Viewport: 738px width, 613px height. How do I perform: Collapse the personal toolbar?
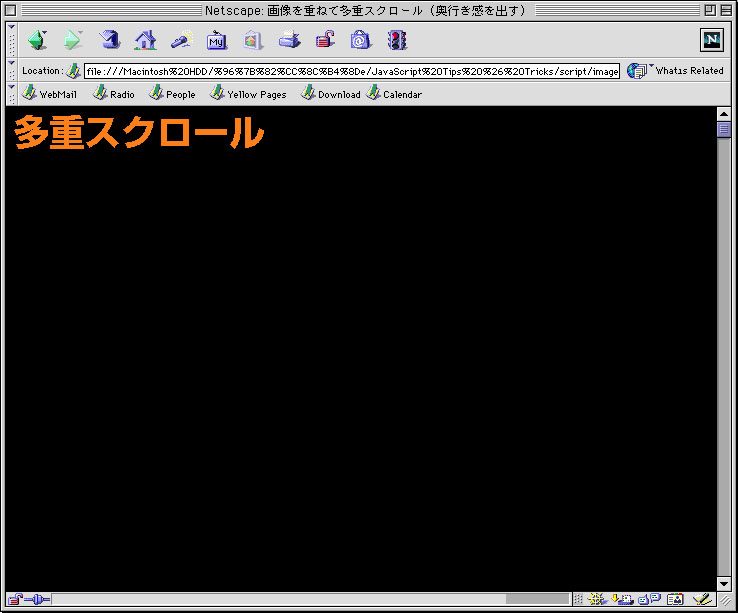coord(12,94)
